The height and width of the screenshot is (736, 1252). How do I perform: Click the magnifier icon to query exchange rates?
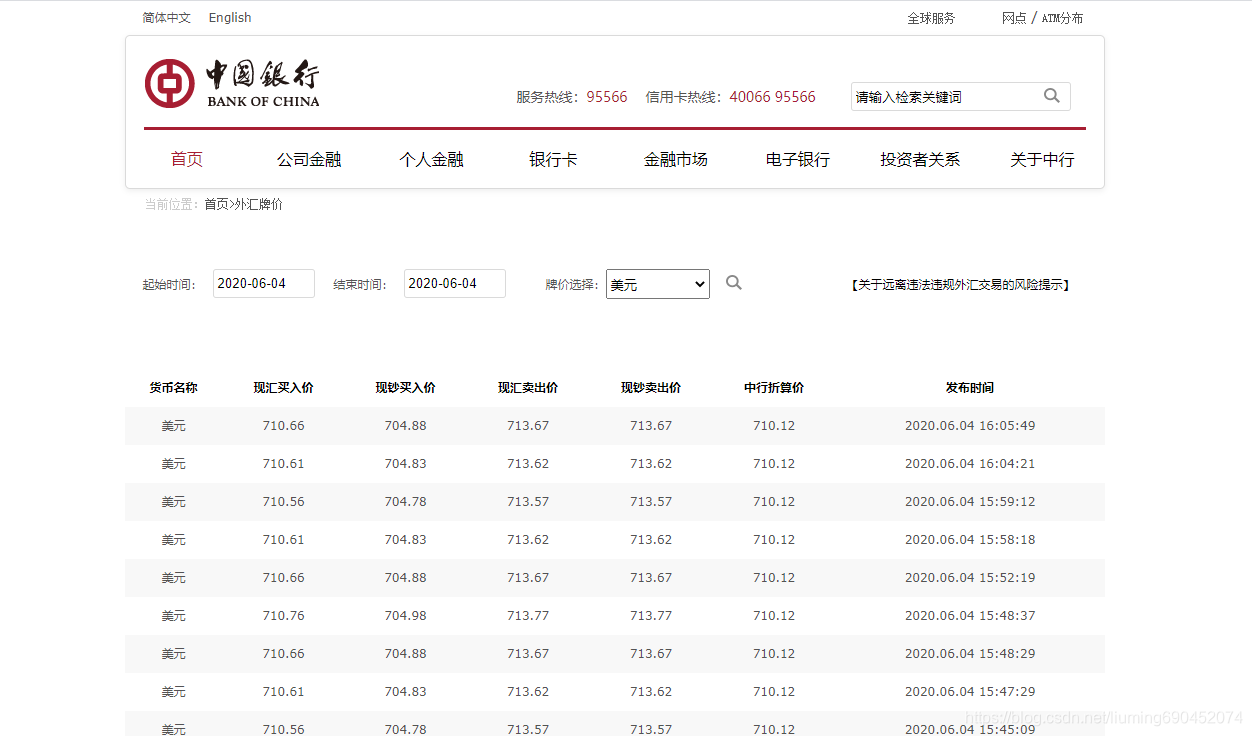click(734, 283)
